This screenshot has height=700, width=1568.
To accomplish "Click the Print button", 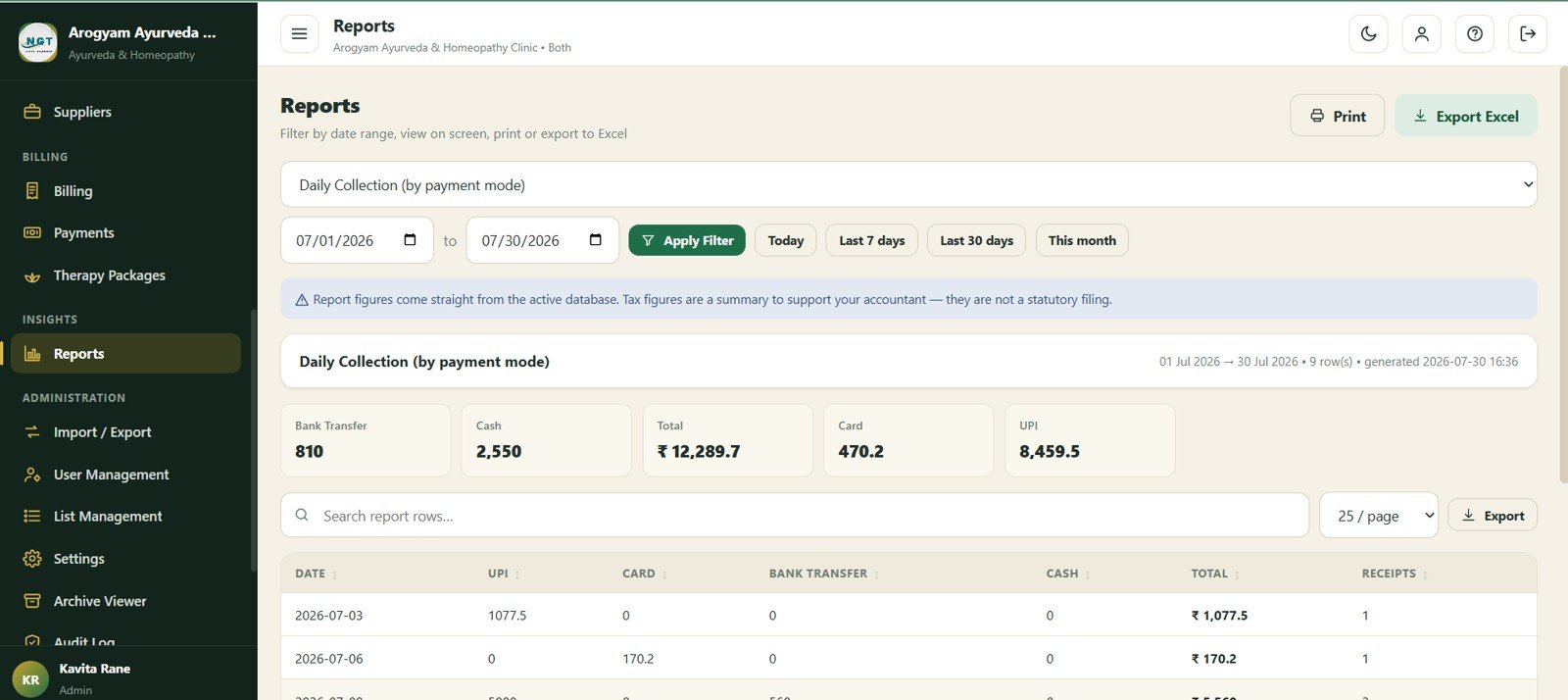I will [1337, 116].
